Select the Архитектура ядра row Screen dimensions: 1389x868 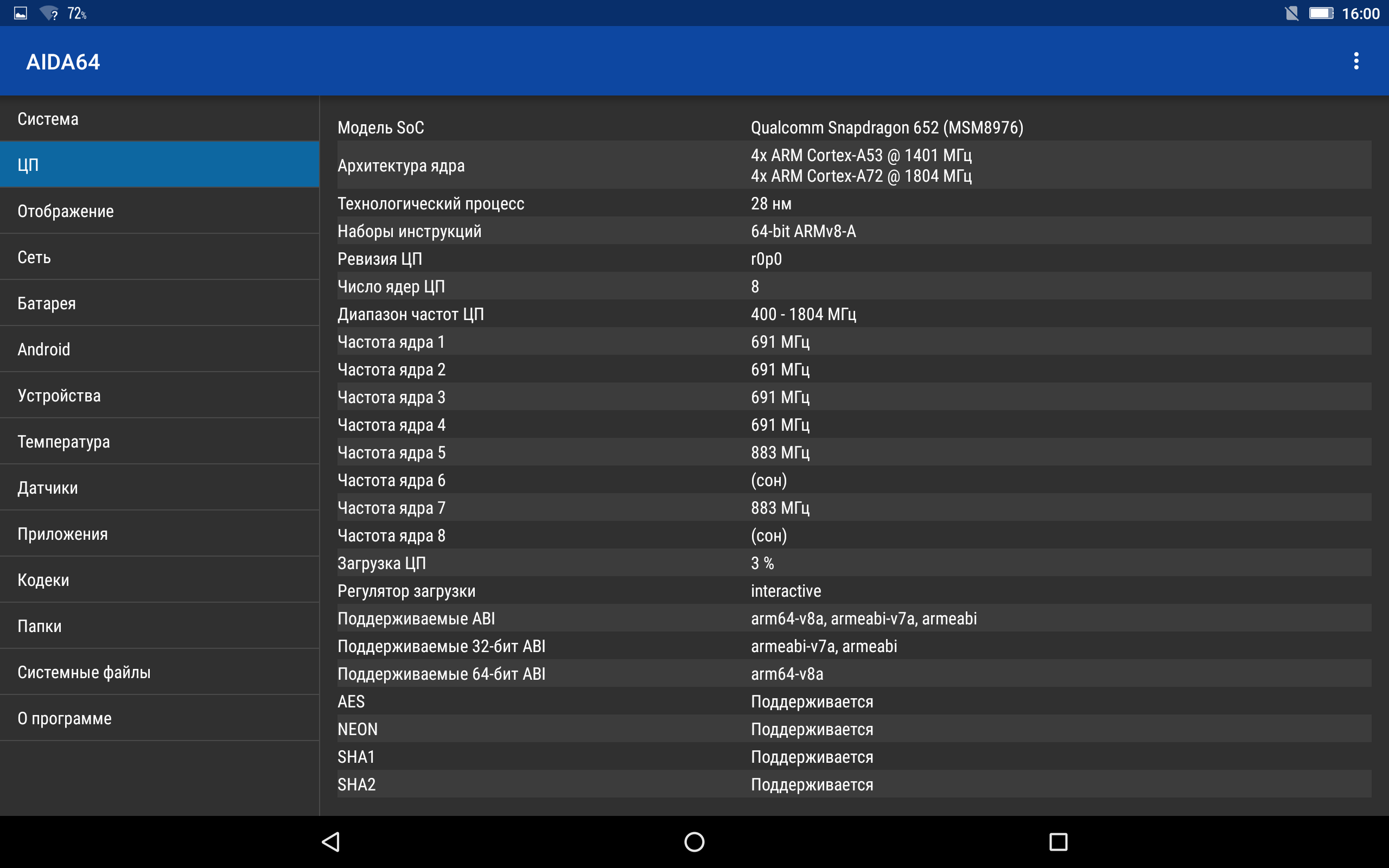click(854, 165)
